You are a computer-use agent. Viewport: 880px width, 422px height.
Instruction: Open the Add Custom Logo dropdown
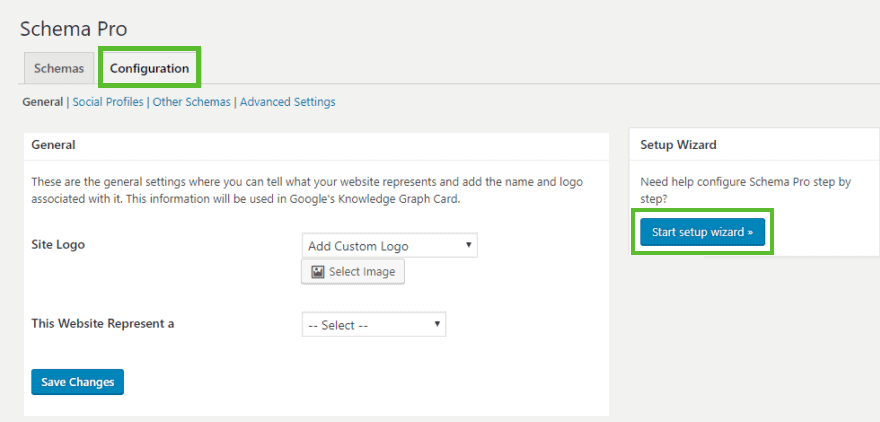pyautogui.click(x=389, y=246)
